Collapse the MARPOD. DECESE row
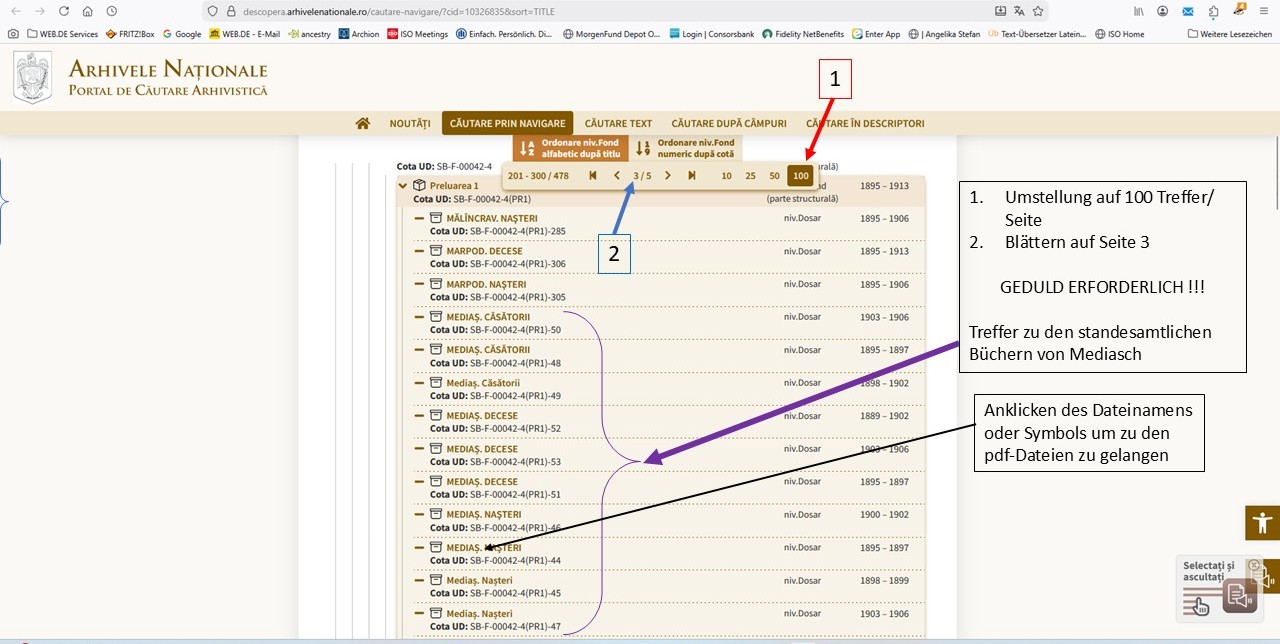Viewport: 1280px width, 644px height. click(420, 251)
